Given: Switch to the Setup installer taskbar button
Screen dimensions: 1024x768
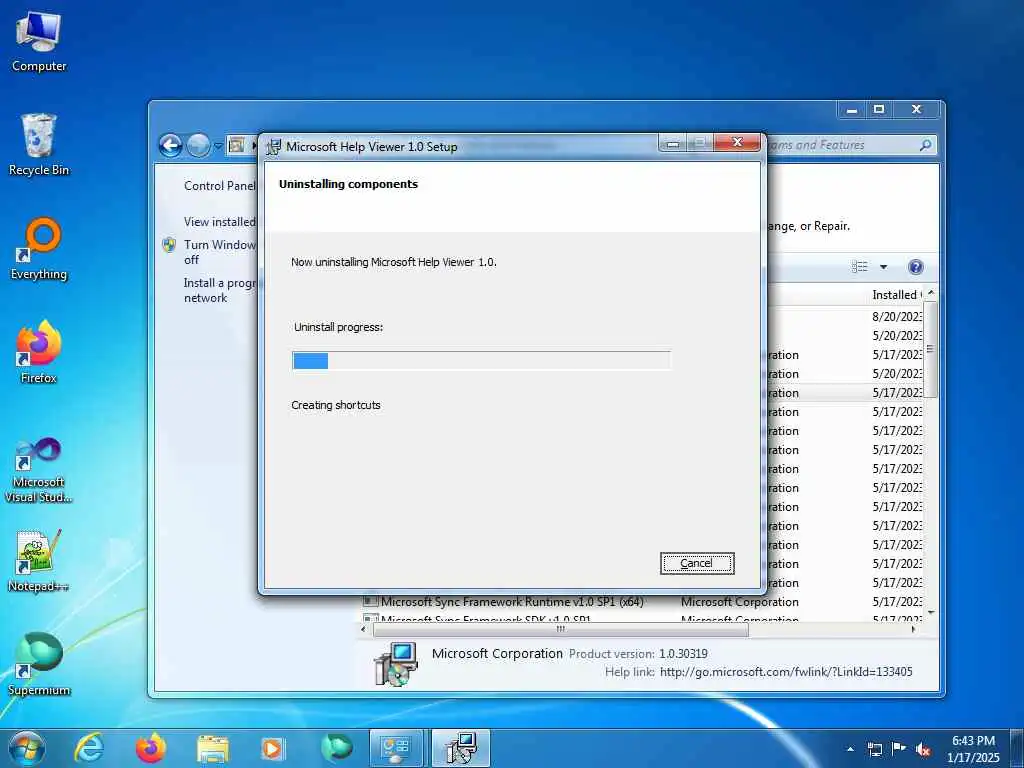Looking at the screenshot, I should click(x=461, y=748).
